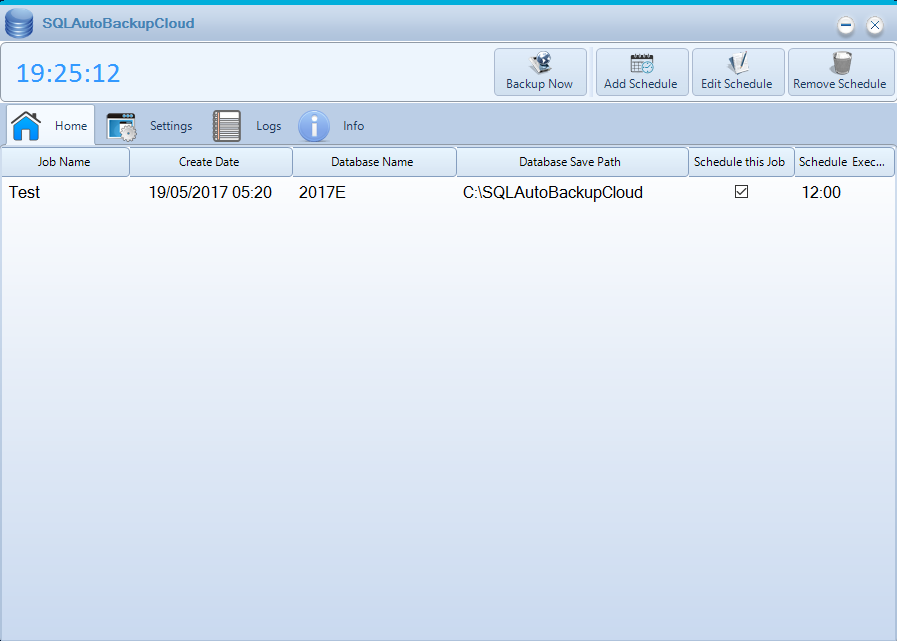Sort by Database Name column header
Viewport: 897px width, 641px height.
tap(374, 162)
